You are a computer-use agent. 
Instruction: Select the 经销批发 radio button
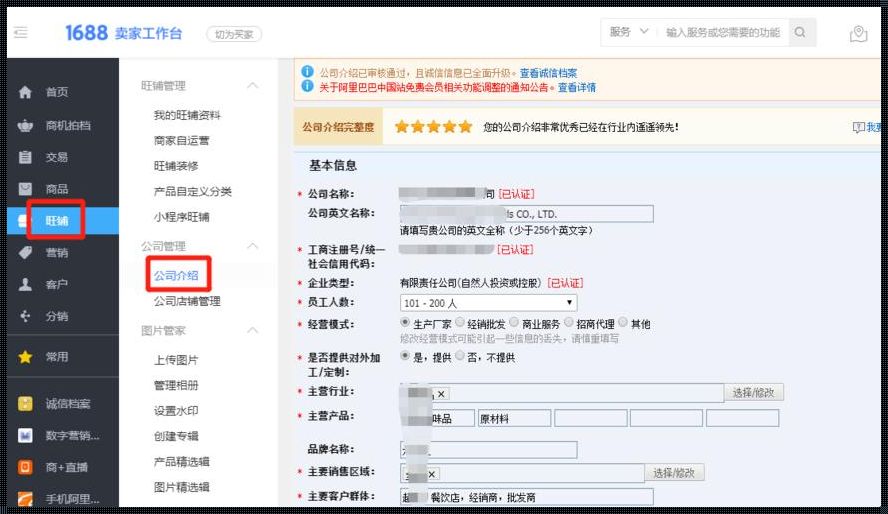pyautogui.click(x=460, y=323)
